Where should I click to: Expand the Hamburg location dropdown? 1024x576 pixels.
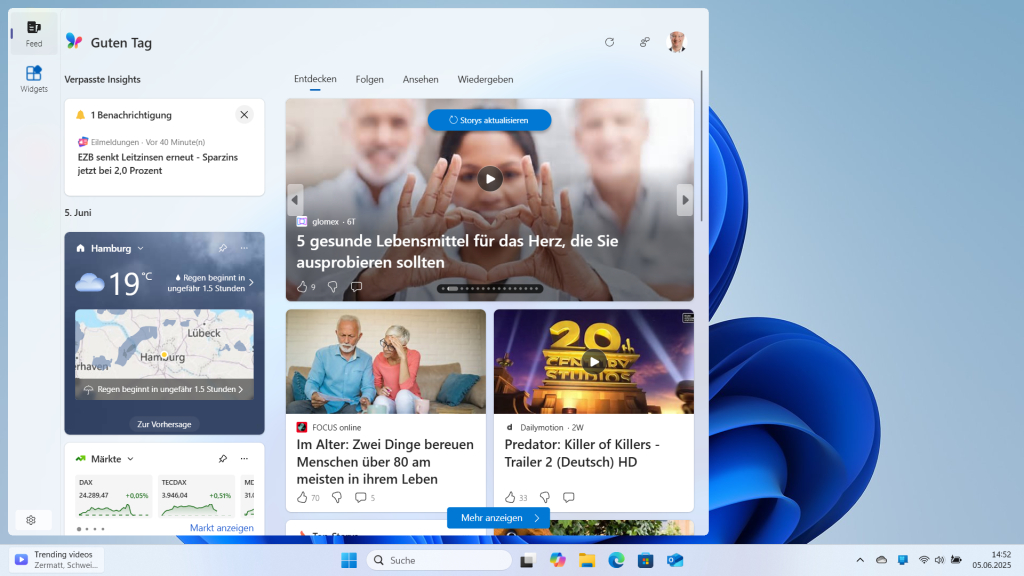pyautogui.click(x=140, y=249)
